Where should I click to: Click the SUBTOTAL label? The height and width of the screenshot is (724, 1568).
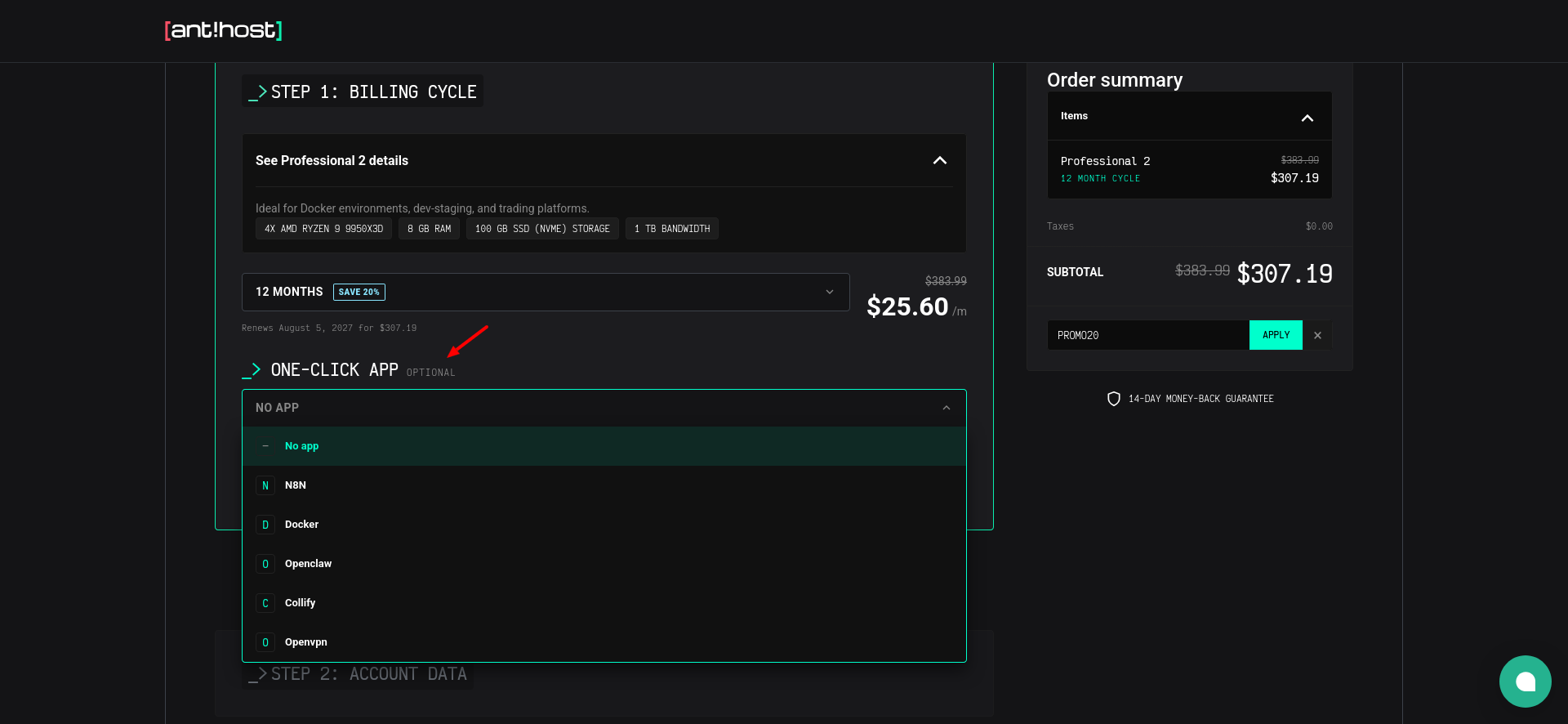(x=1075, y=272)
